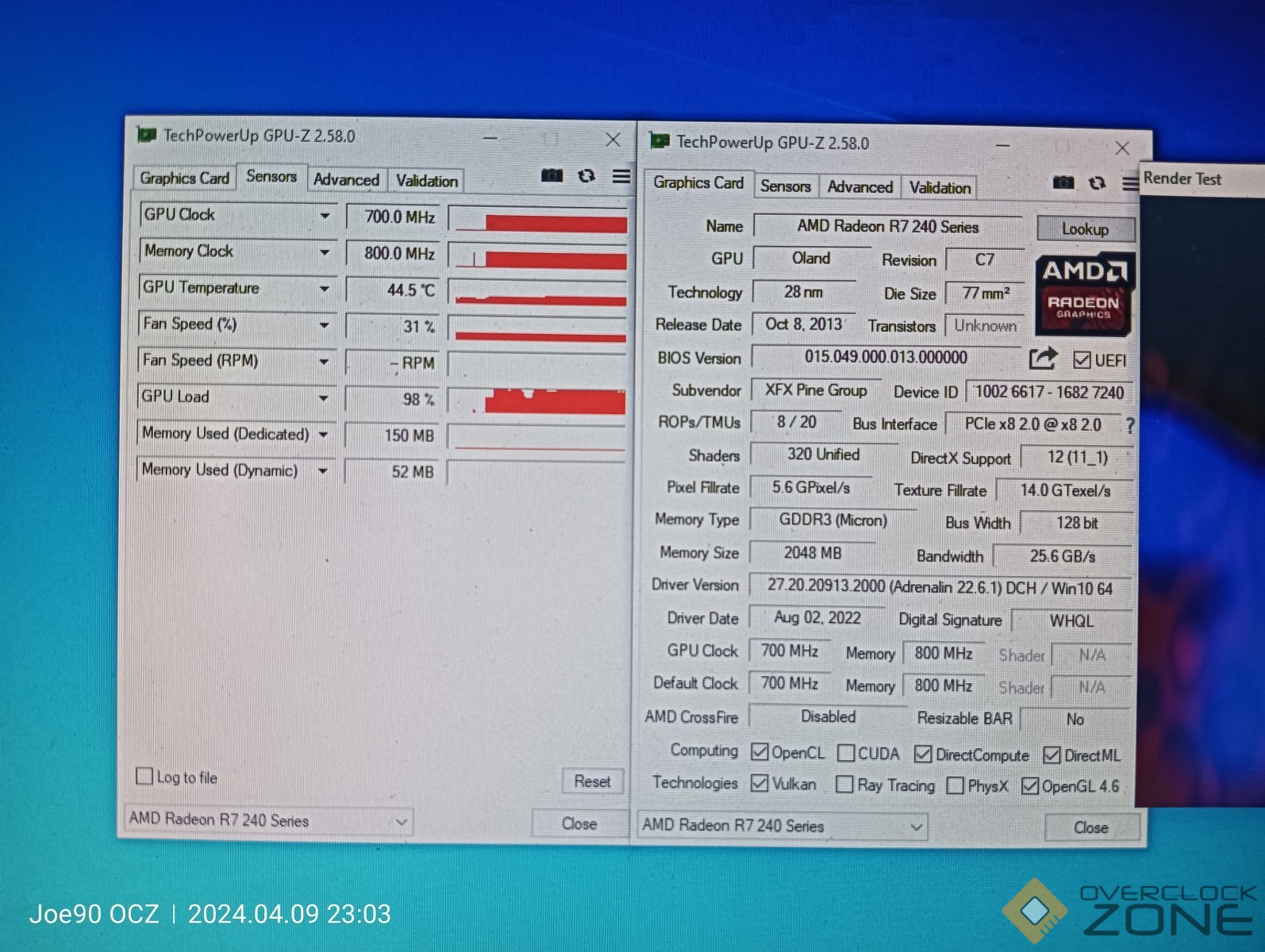Click the AMD Radeon Graphics logo
1265x952 pixels.
coord(1084,294)
